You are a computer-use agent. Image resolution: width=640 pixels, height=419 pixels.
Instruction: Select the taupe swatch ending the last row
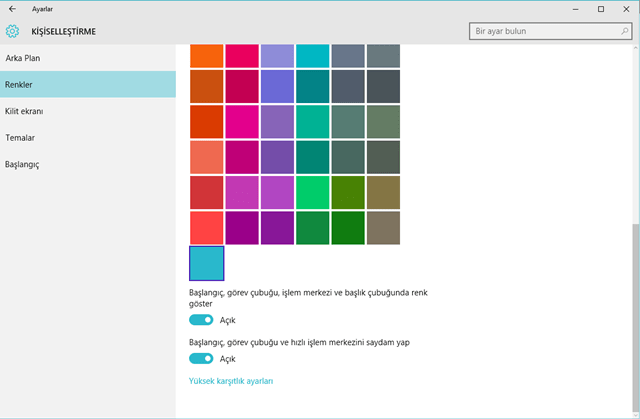(x=383, y=228)
